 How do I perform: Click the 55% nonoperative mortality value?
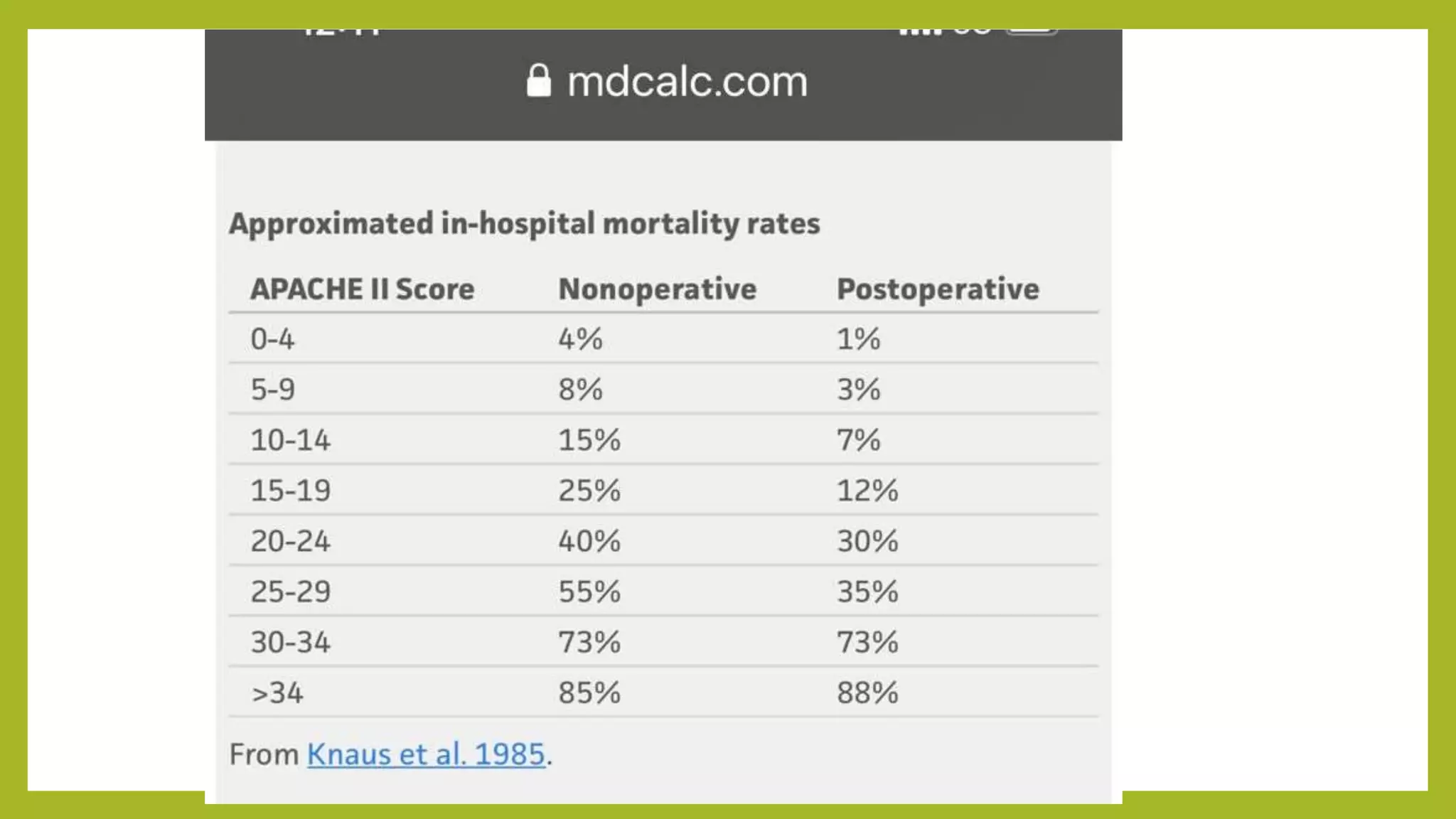(589, 591)
